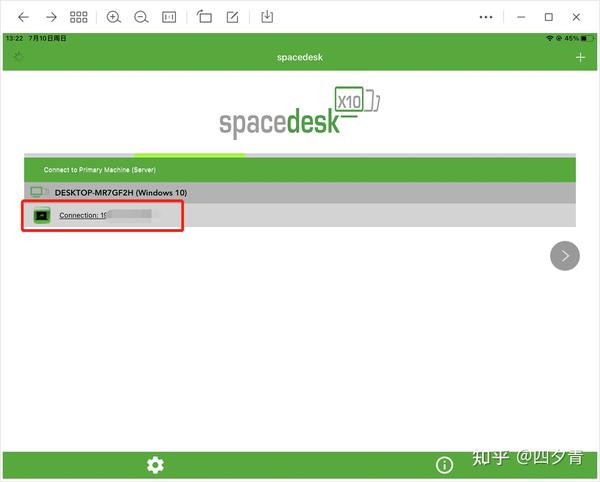600x482 pixels.
Task: Add a server with the plus icon
Action: point(580,57)
